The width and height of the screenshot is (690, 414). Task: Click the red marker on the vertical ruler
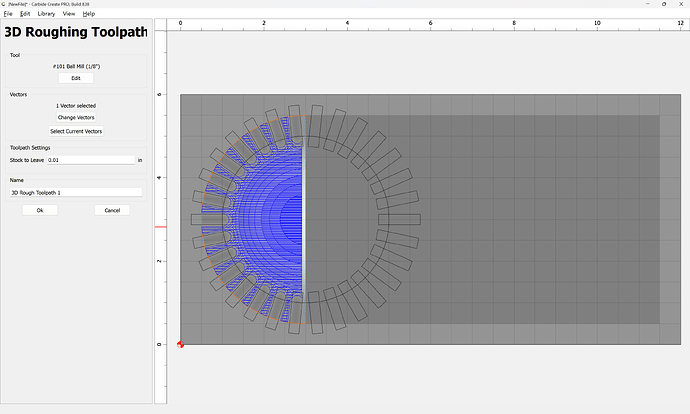pos(159,226)
